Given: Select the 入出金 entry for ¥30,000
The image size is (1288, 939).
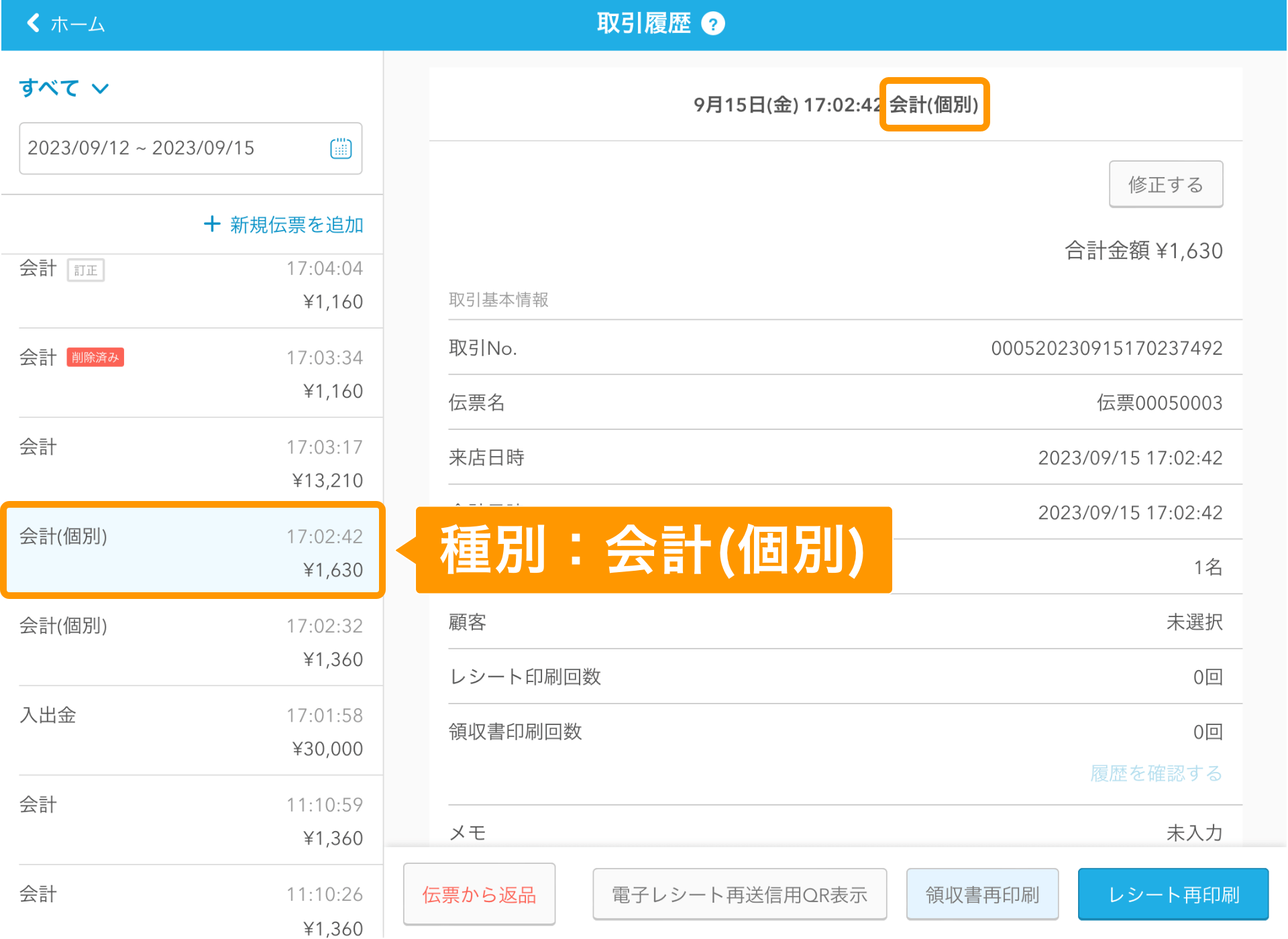Looking at the screenshot, I should (192, 730).
